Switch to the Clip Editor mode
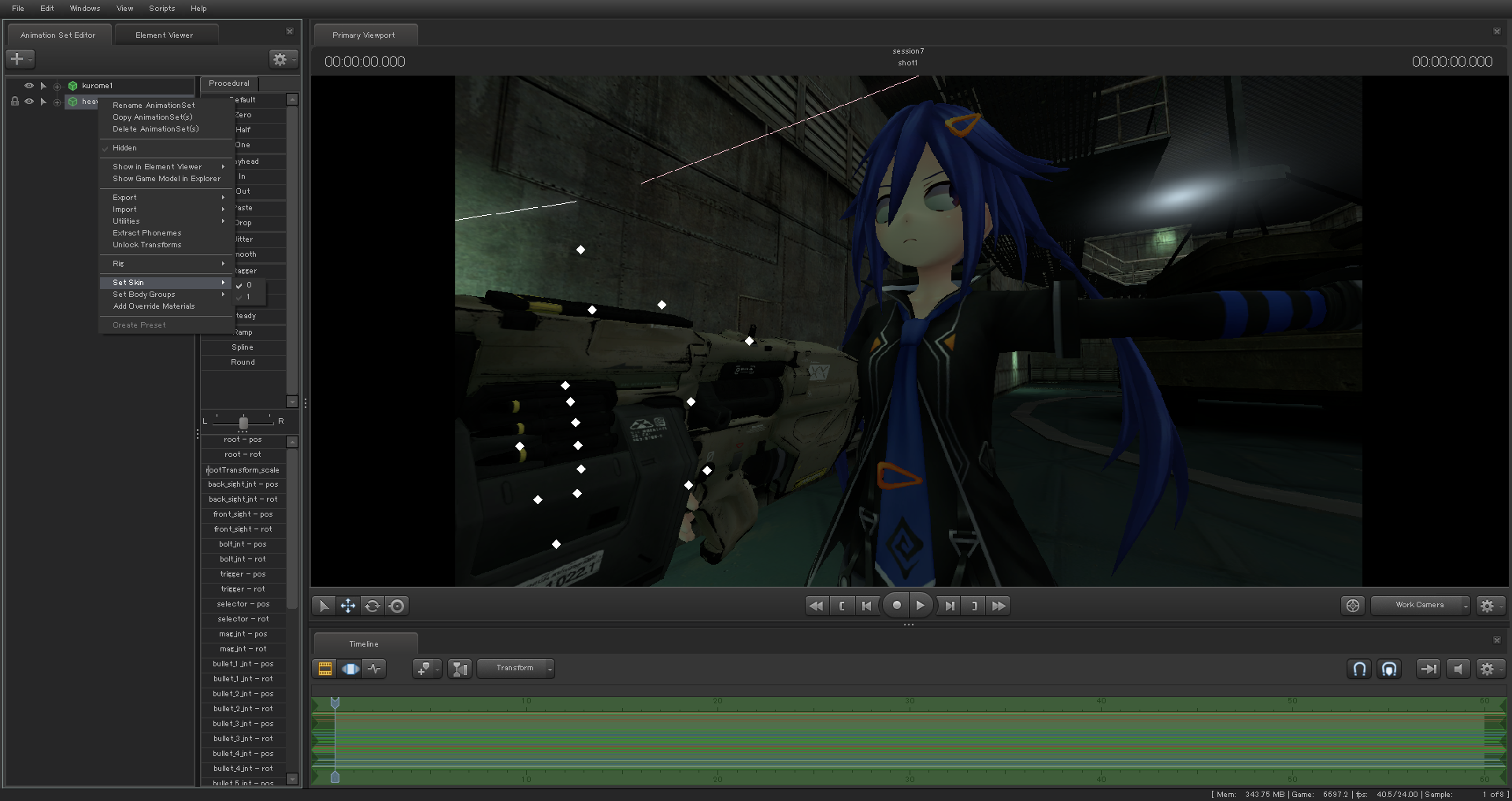The height and width of the screenshot is (801, 1512). pyautogui.click(x=324, y=669)
